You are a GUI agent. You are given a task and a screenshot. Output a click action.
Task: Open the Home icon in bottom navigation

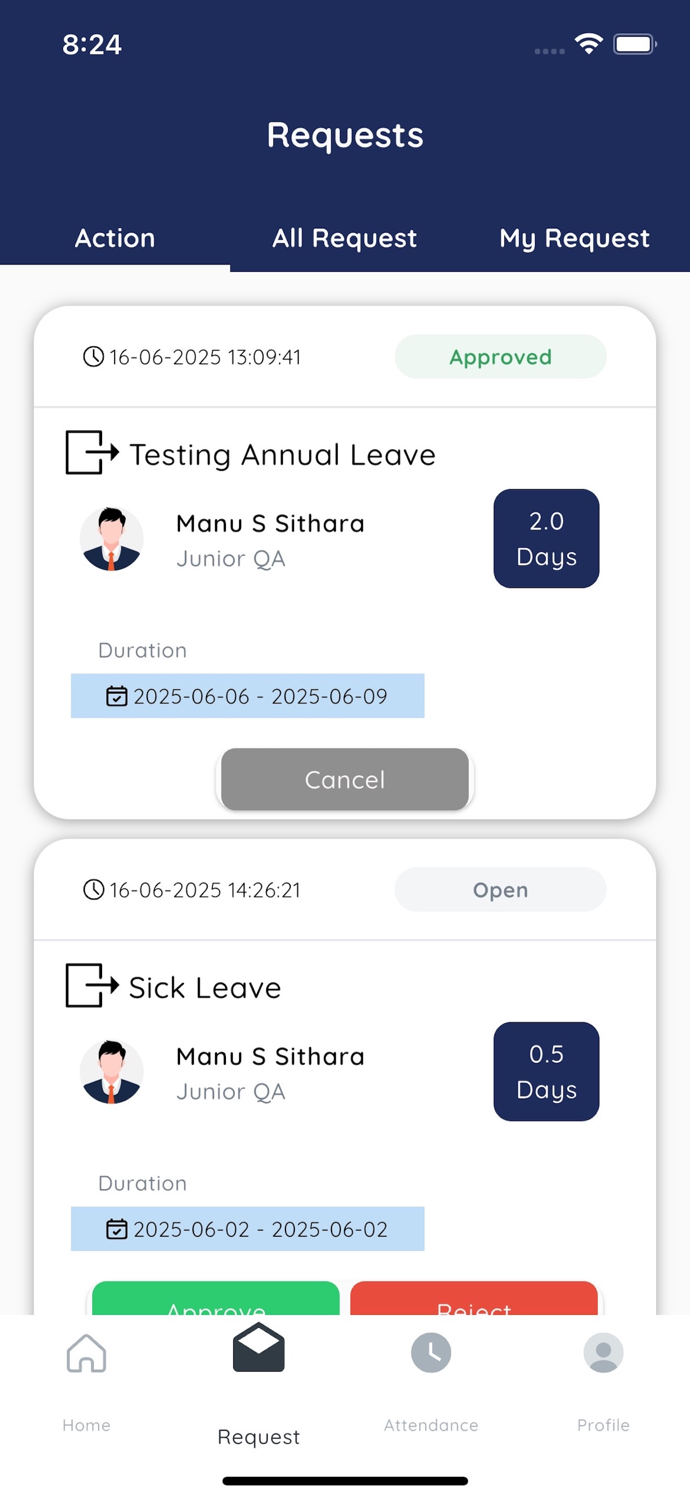[86, 1352]
